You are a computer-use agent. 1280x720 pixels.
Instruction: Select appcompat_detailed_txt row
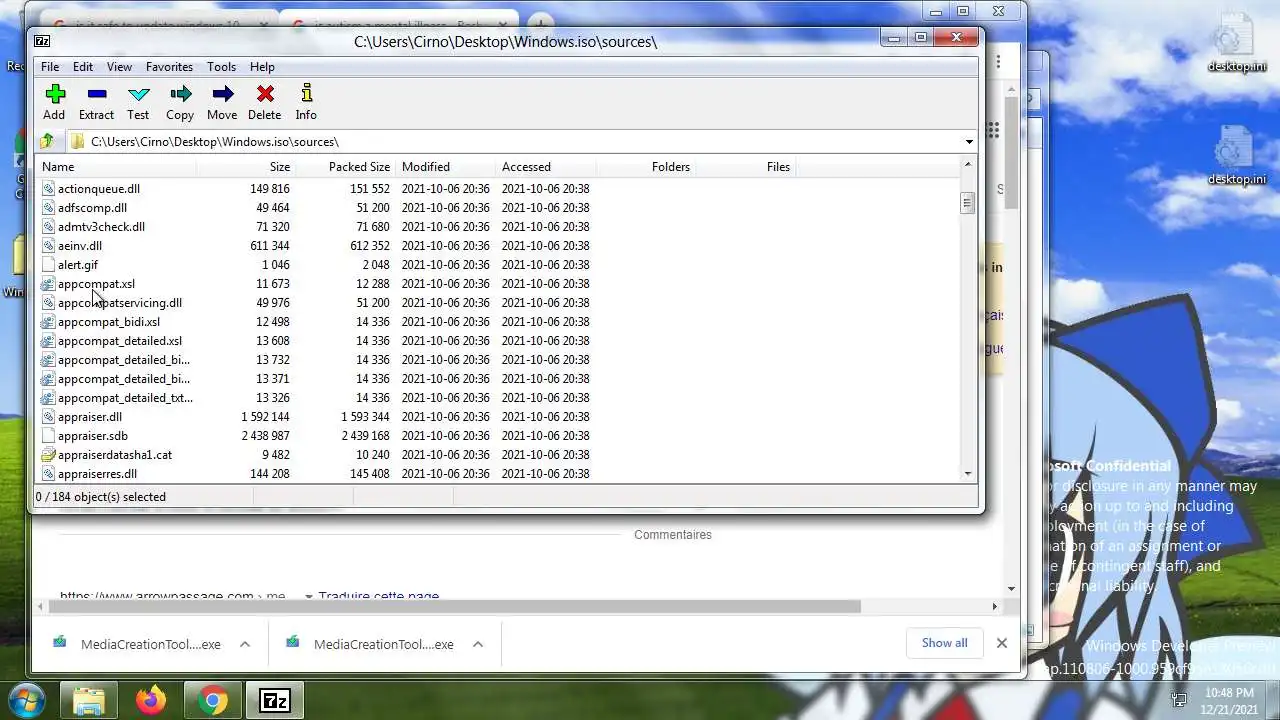coord(125,398)
